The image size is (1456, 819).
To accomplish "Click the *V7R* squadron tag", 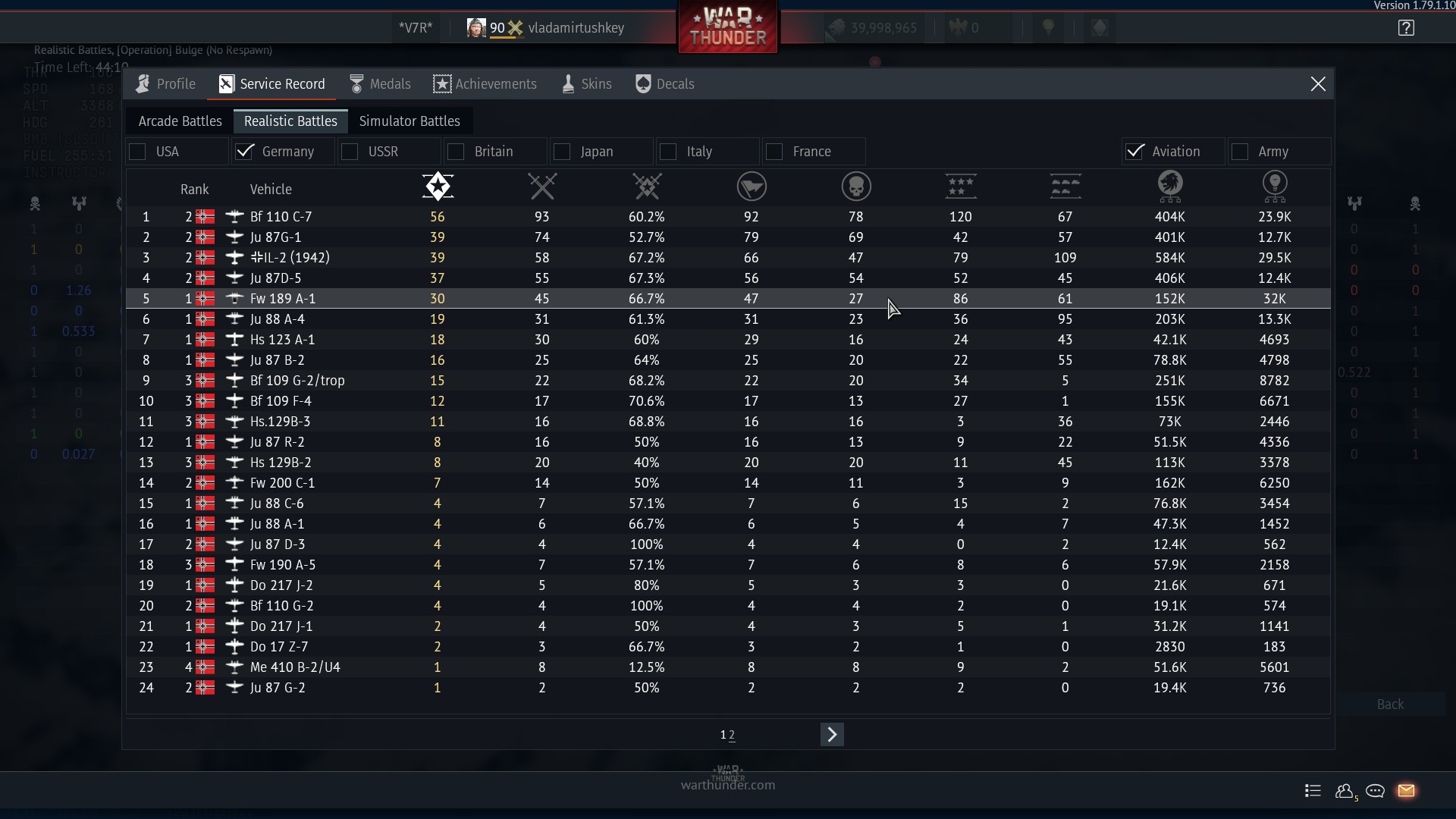I will (x=416, y=28).
